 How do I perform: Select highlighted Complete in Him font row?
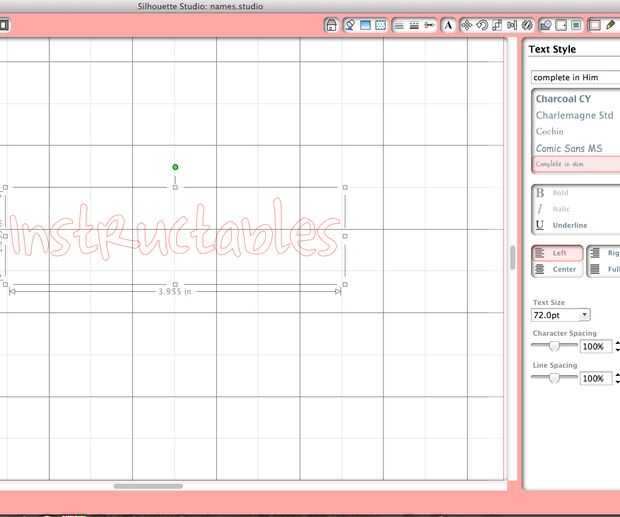577,164
